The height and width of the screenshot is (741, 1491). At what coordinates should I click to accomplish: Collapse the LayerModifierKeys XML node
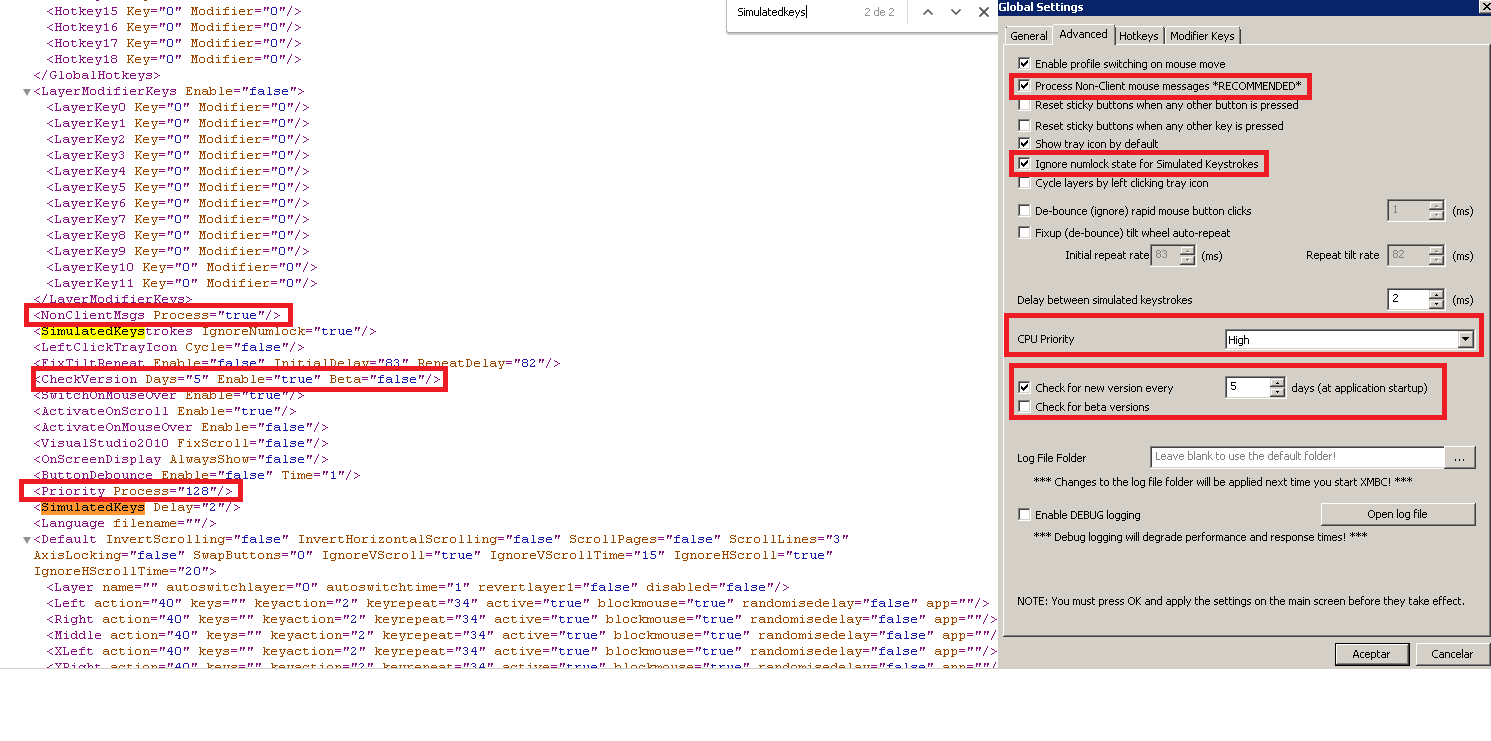point(27,91)
